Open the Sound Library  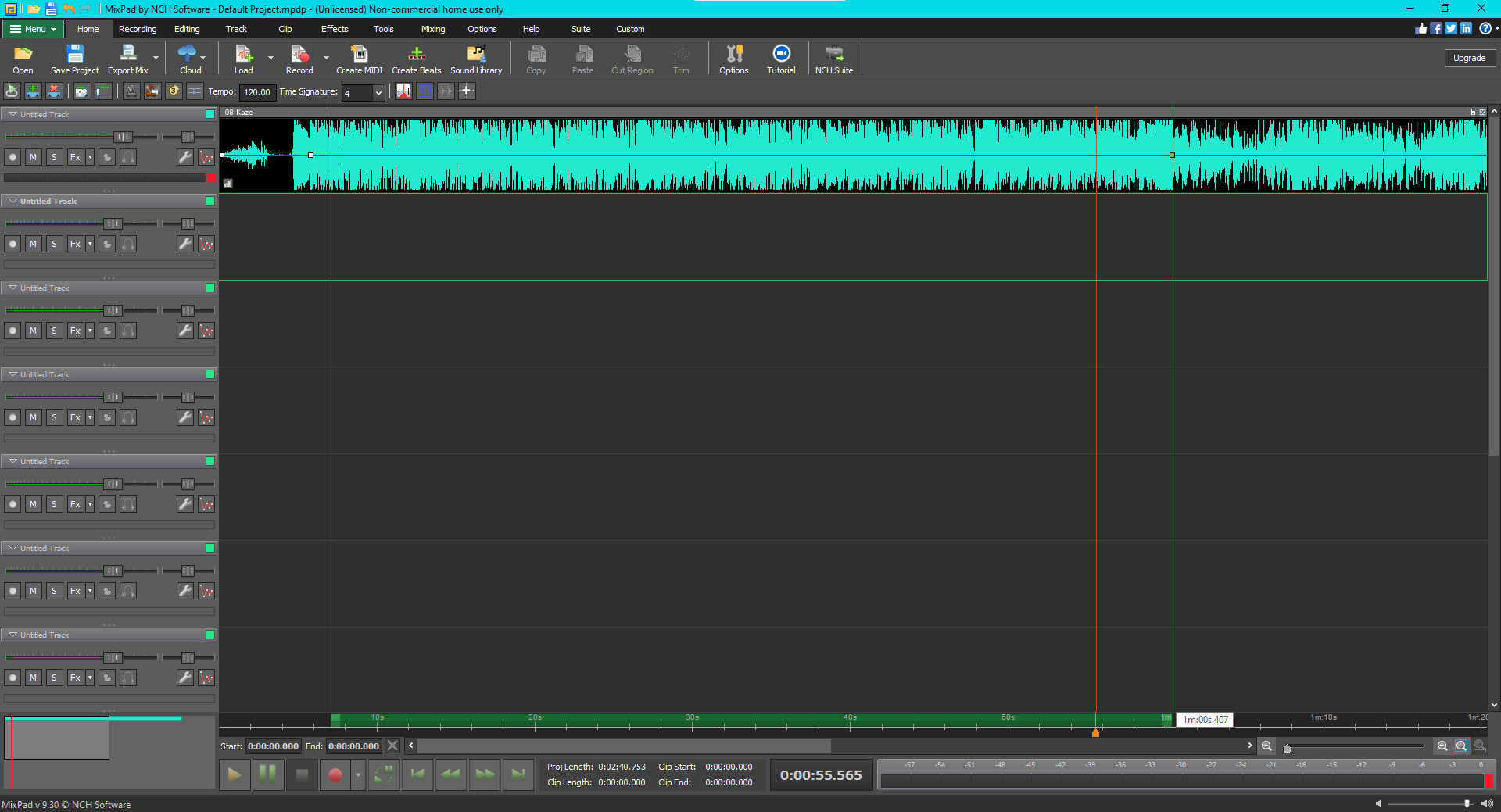(475, 54)
